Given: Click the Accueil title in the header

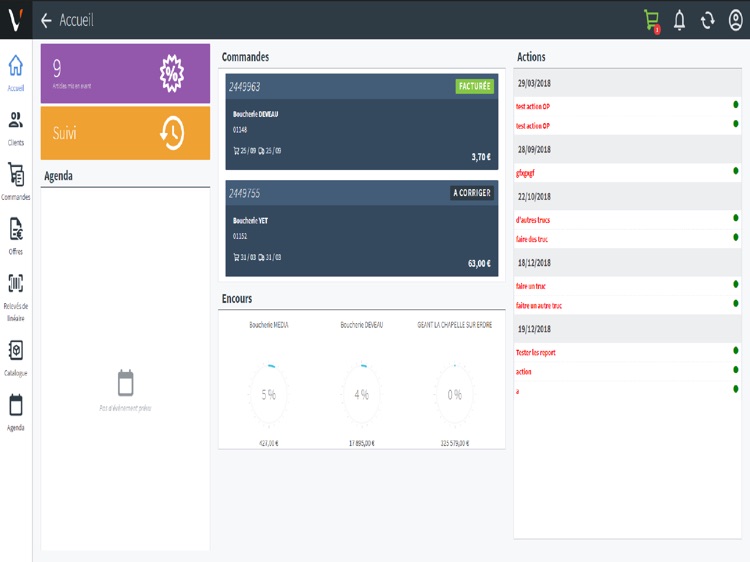Looking at the screenshot, I should 77,21.
